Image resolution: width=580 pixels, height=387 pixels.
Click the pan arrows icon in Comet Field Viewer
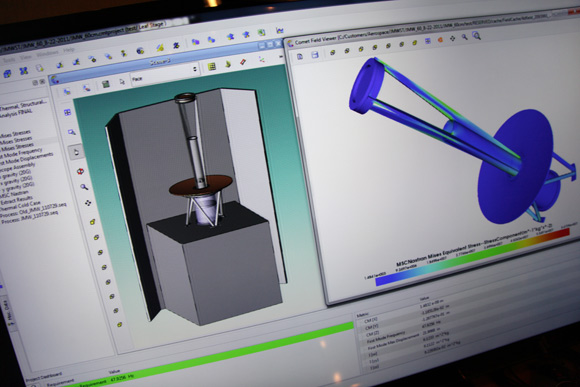[452, 38]
